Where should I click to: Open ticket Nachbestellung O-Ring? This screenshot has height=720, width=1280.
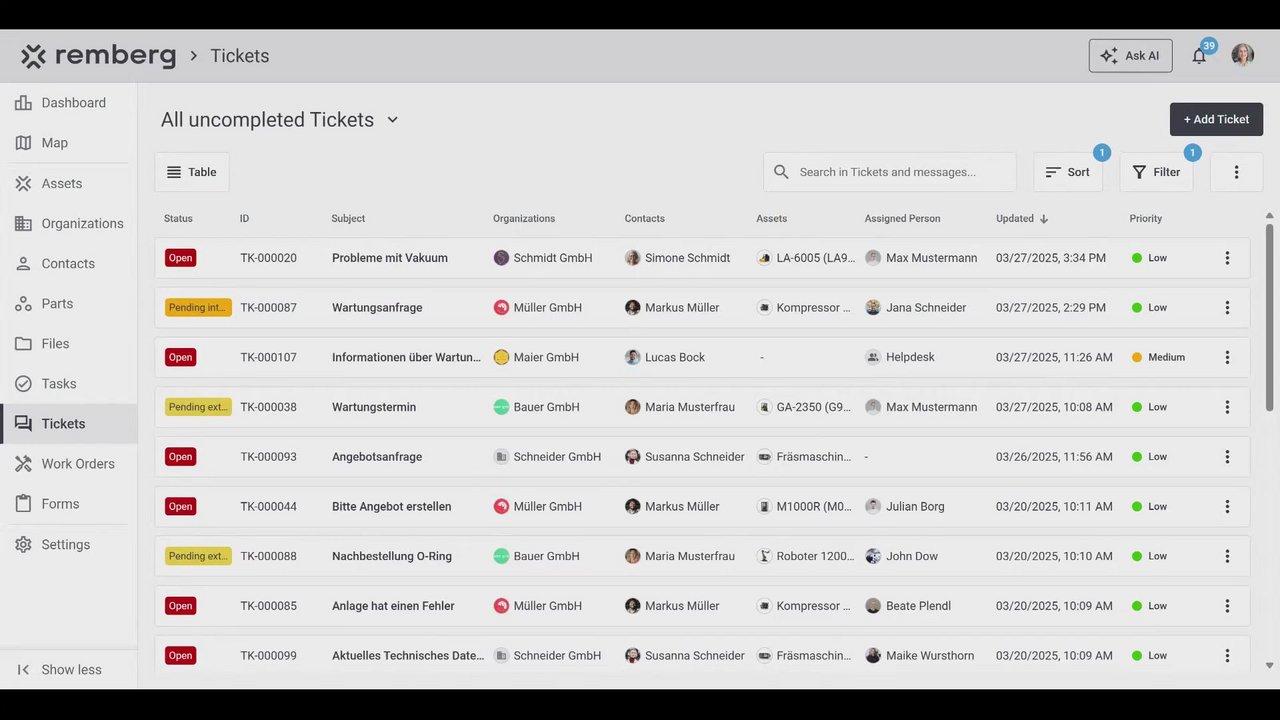(x=392, y=556)
